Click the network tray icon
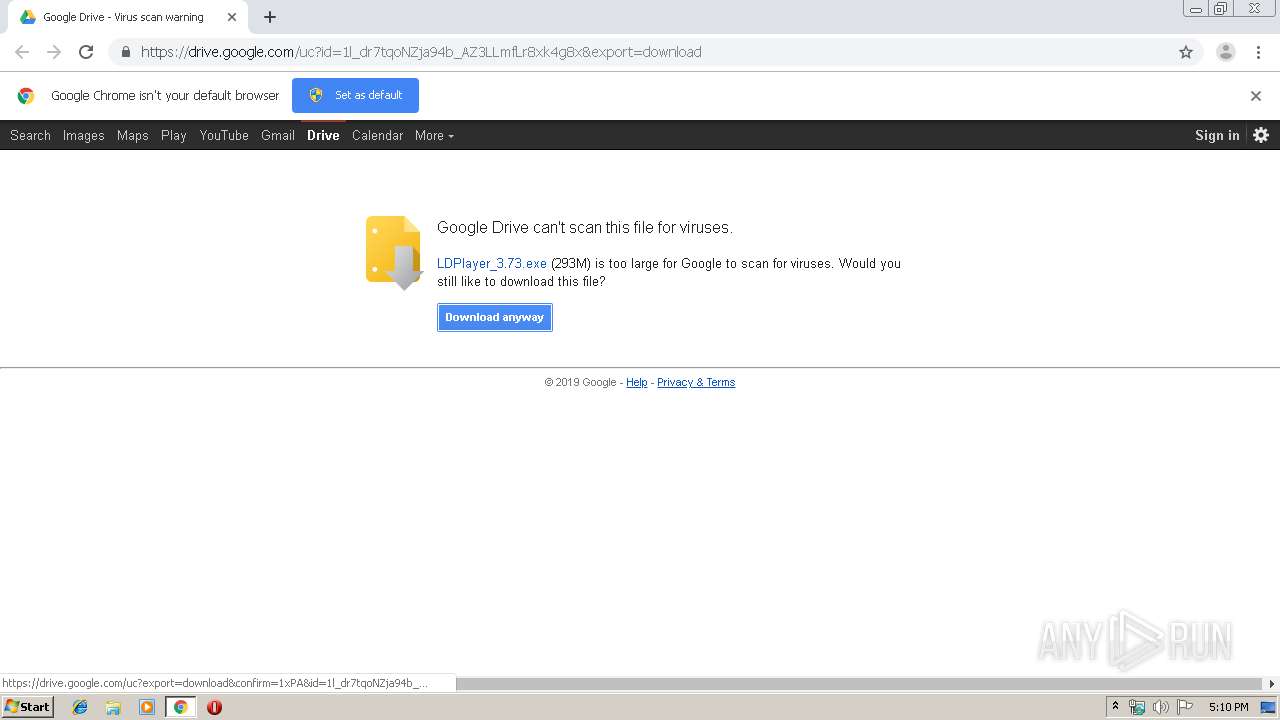 tap(1137, 707)
